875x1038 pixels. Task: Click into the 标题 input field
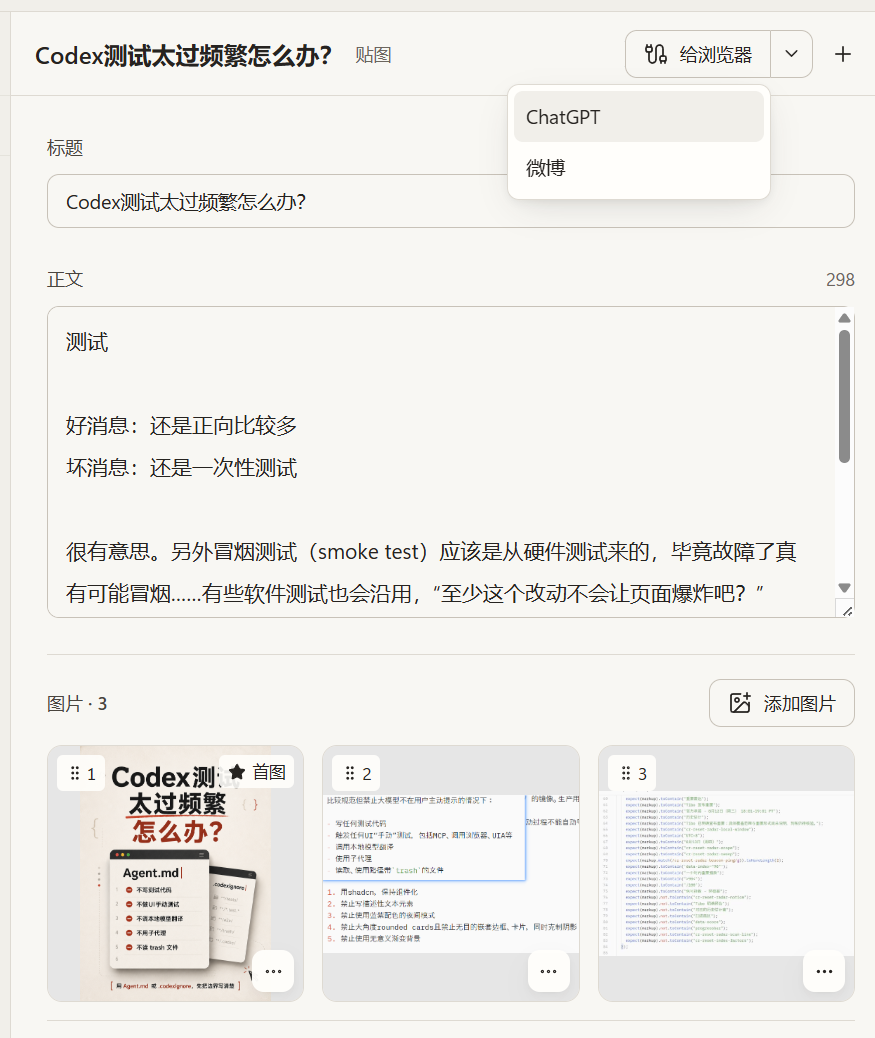coord(451,201)
